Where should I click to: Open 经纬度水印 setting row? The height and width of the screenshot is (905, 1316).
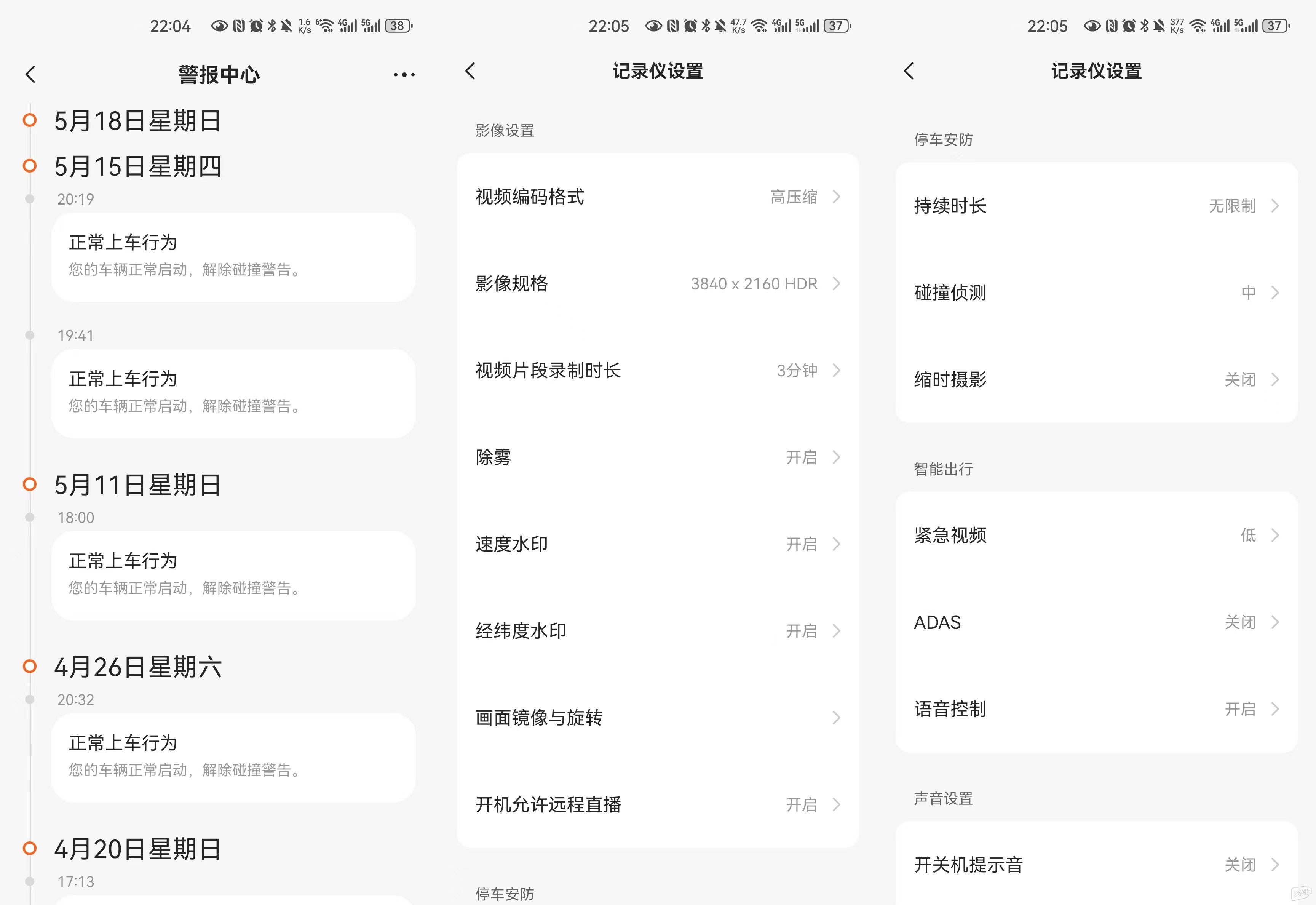658,630
